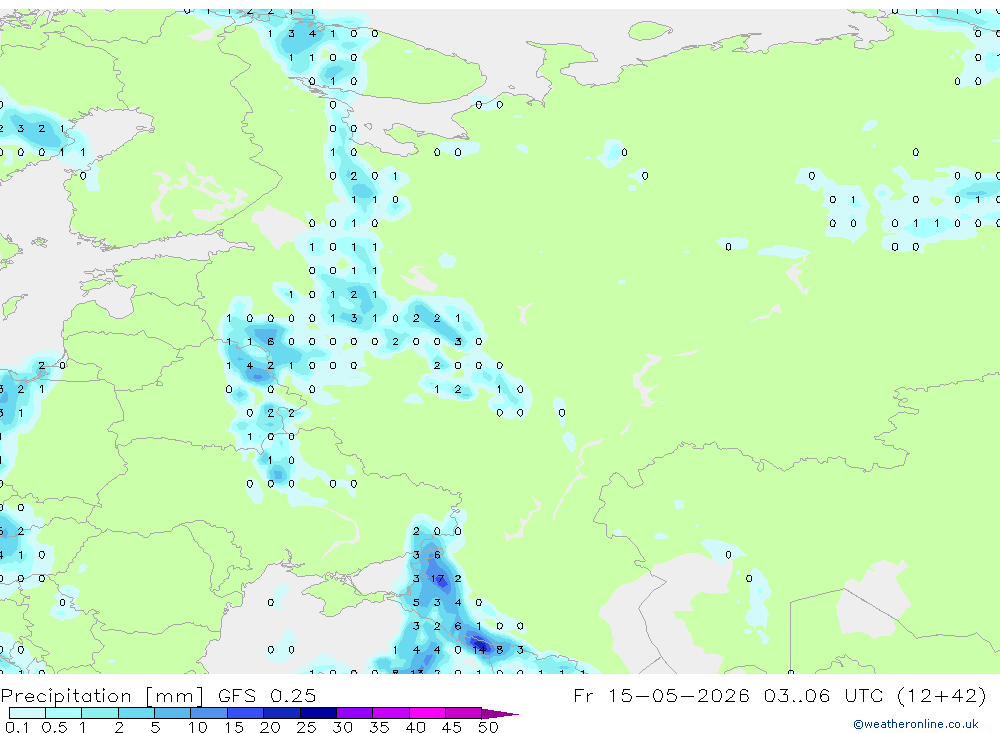Click the '10' legend scale label
The image size is (1000, 733).
[x=197, y=727]
